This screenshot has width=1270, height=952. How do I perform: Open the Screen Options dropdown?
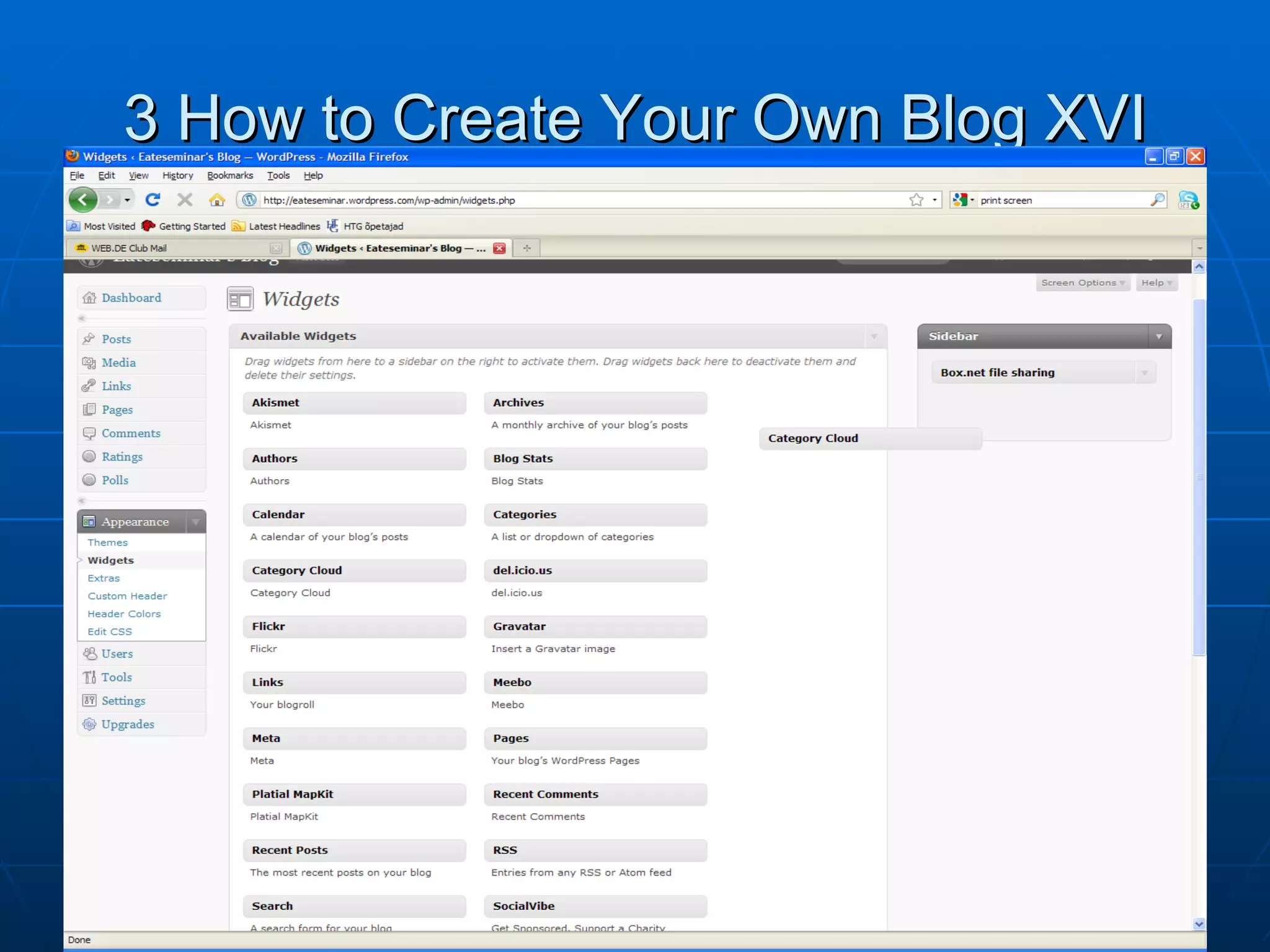(x=1083, y=283)
